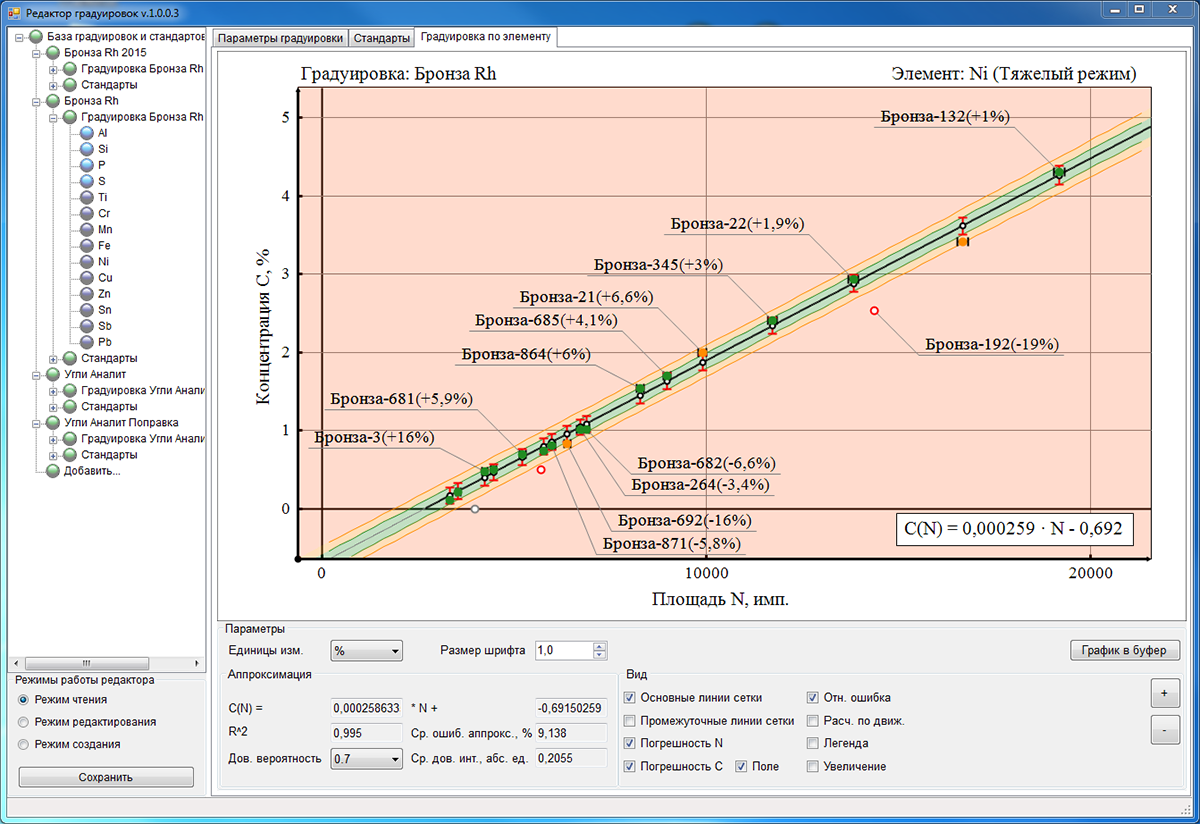1200x824 pixels.
Task: Select the Sn element sphere icon
Action: pyautogui.click(x=87, y=310)
